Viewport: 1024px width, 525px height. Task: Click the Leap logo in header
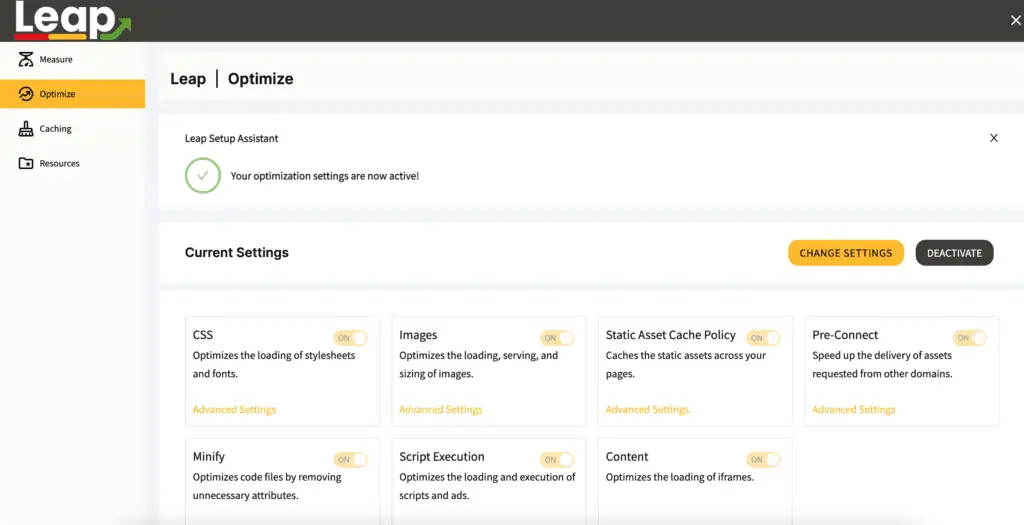click(72, 20)
